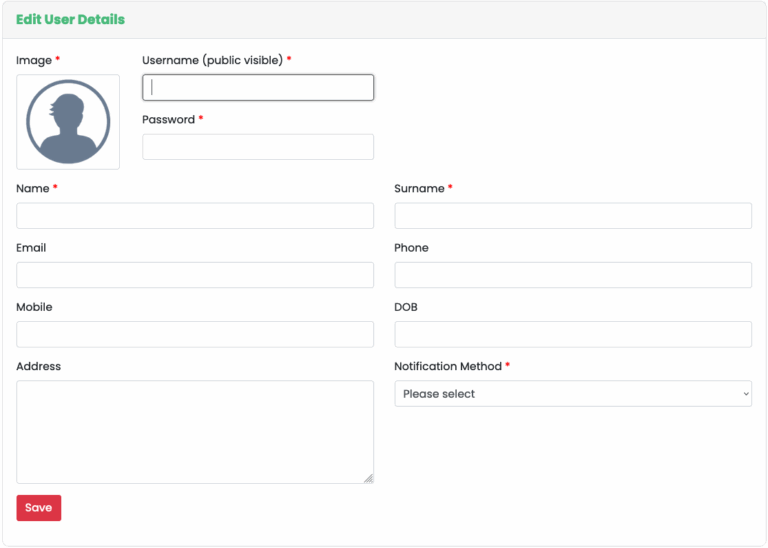768x548 pixels.
Task: Click the resize handle of the Address textarea
Action: (368, 478)
